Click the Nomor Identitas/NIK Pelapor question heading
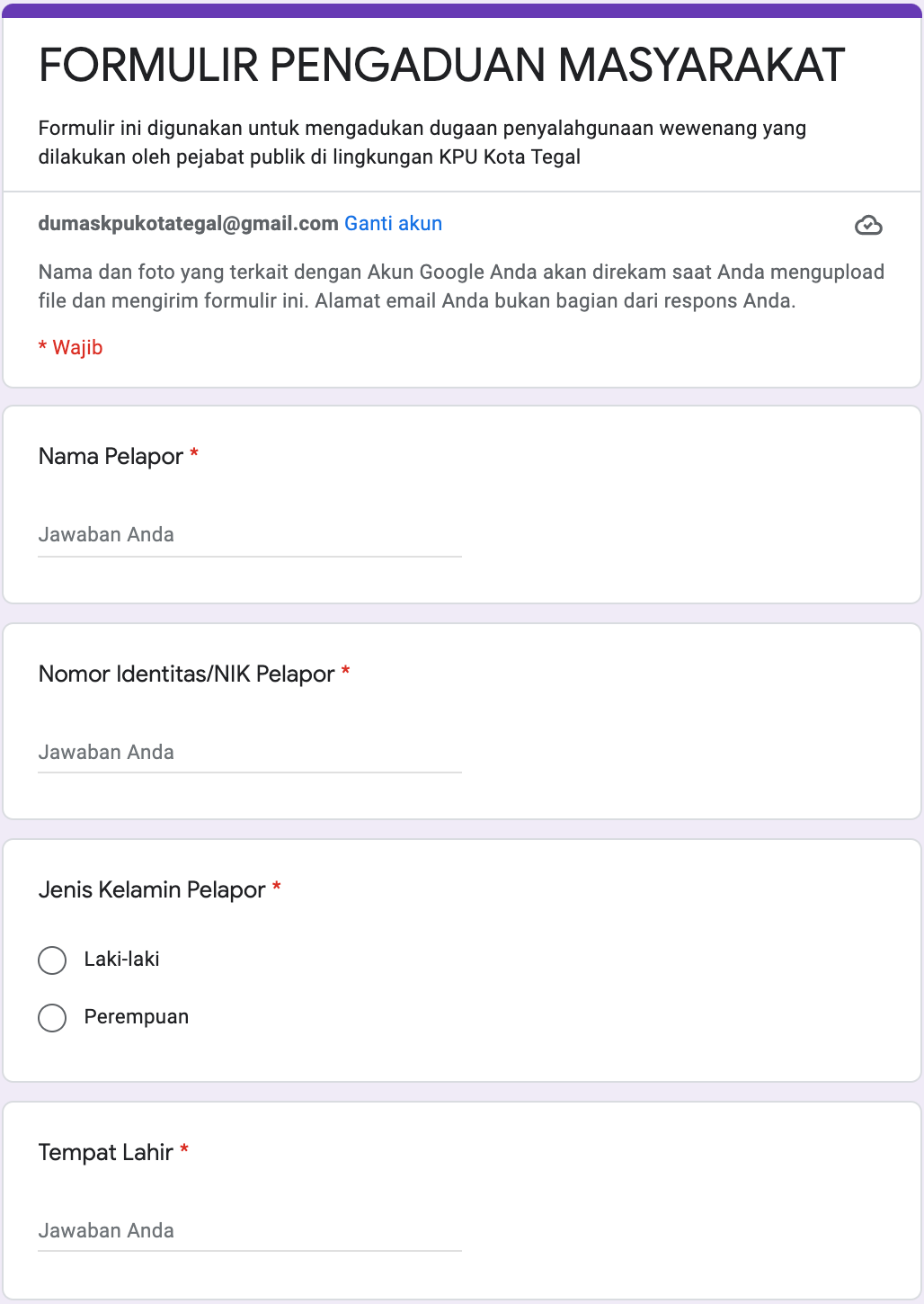Image resolution: width=924 pixels, height=1304 pixels. [186, 674]
